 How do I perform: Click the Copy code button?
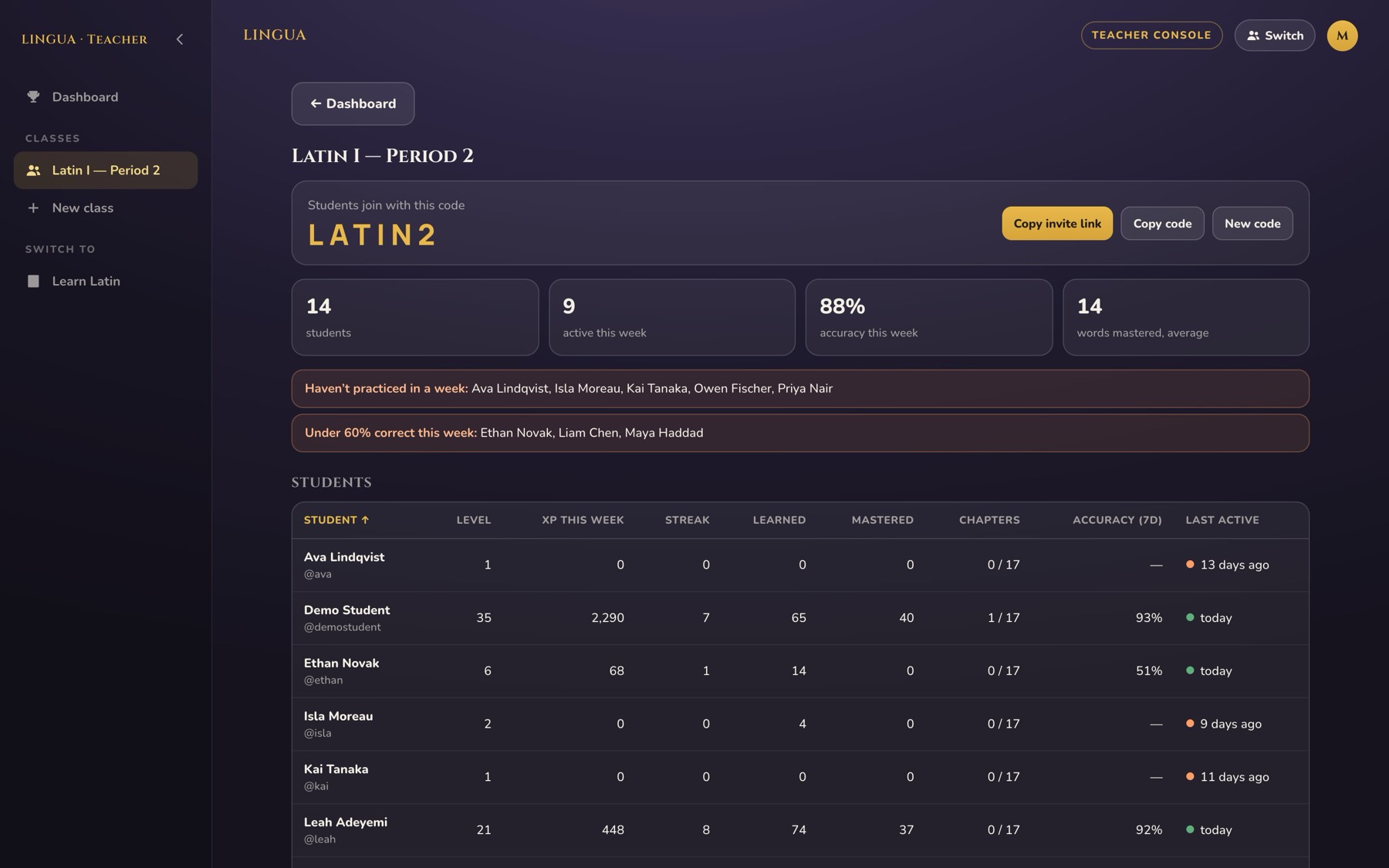[1162, 223]
